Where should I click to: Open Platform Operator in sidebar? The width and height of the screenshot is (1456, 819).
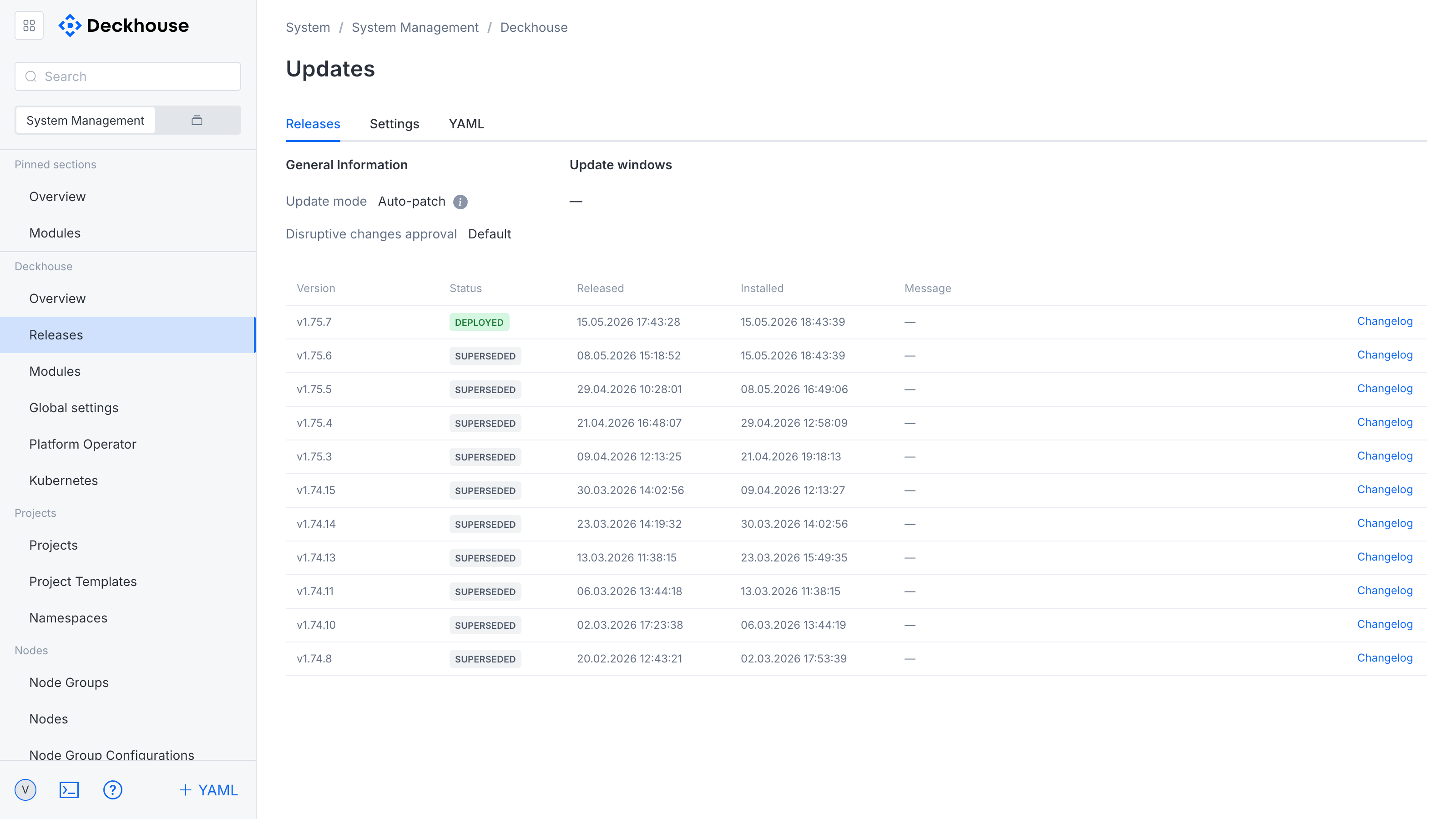point(128,444)
